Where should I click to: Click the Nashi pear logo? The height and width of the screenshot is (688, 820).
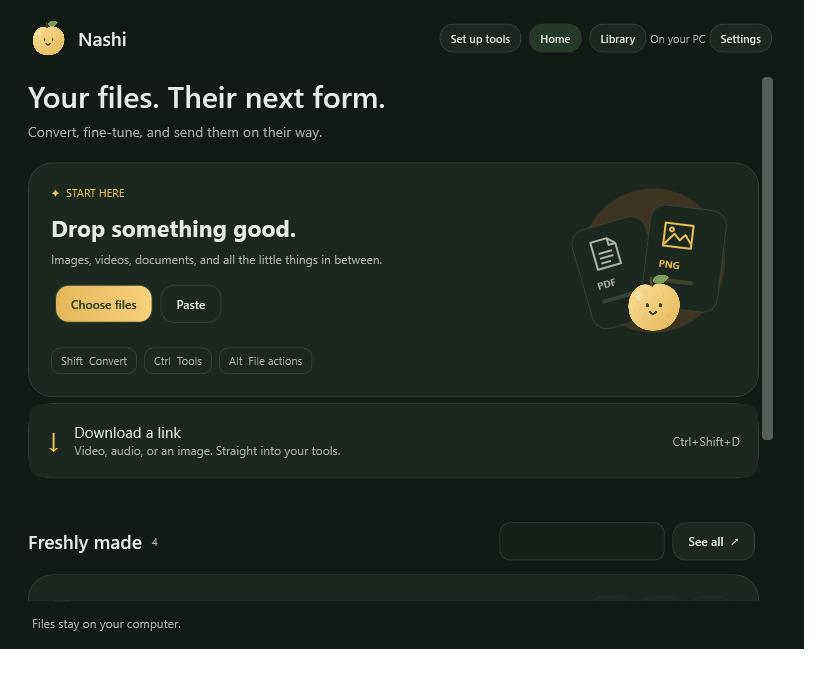coord(48,39)
